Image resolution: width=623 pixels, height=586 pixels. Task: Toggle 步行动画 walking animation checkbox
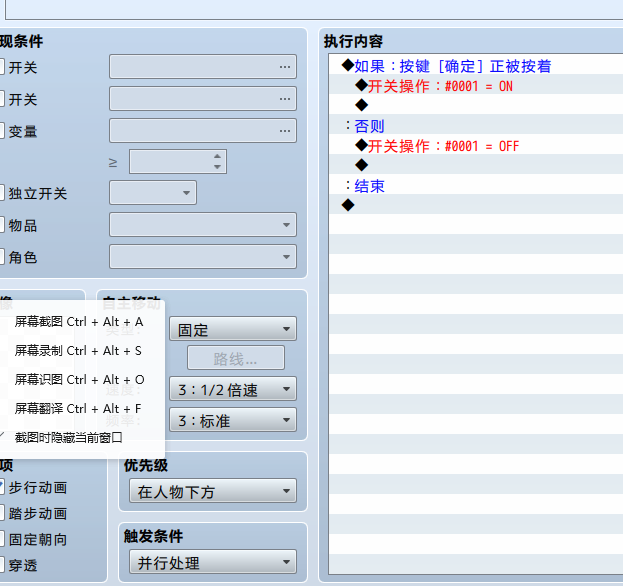coord(1,487)
